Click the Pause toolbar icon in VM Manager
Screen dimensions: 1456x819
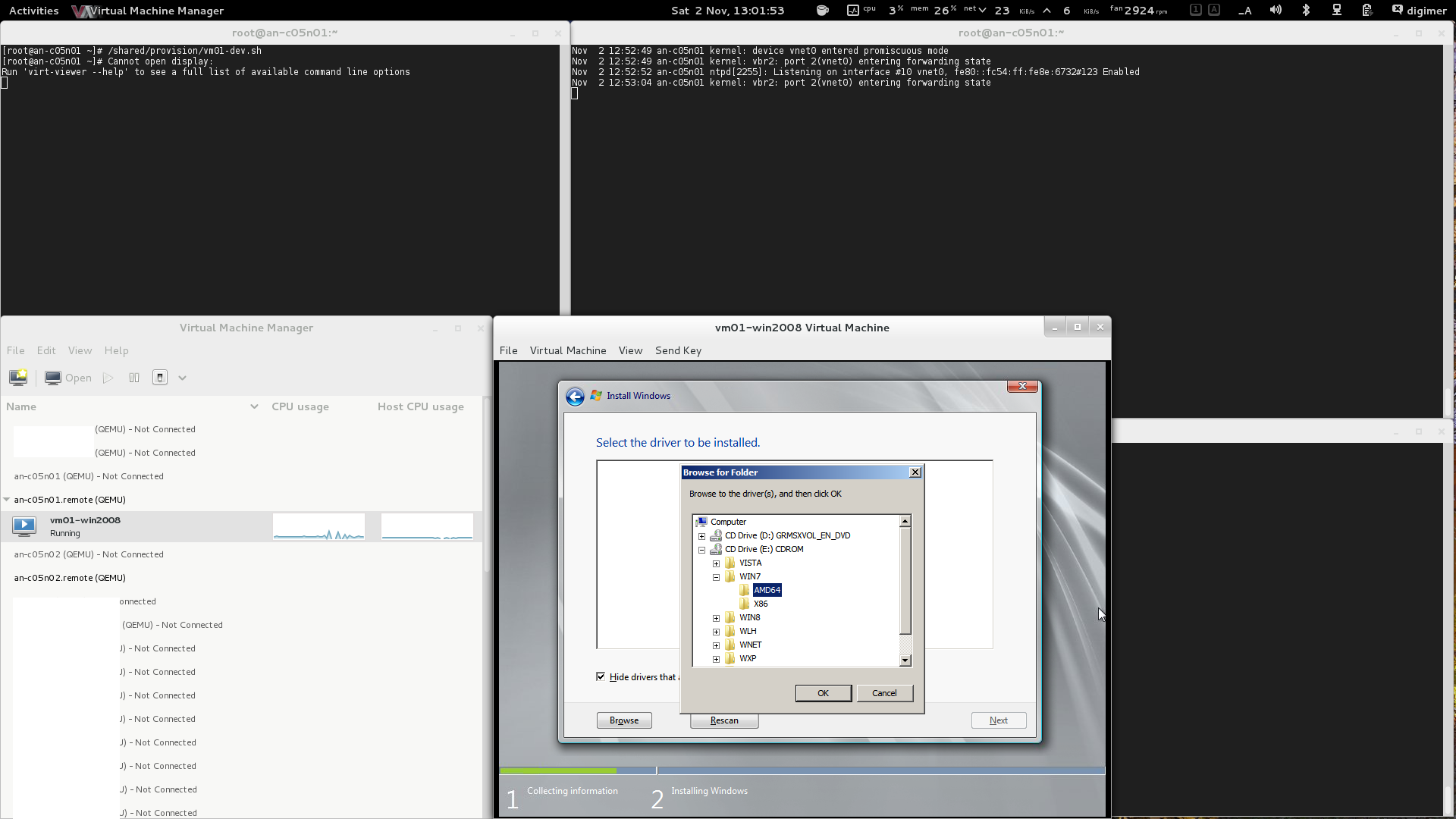pos(134,378)
